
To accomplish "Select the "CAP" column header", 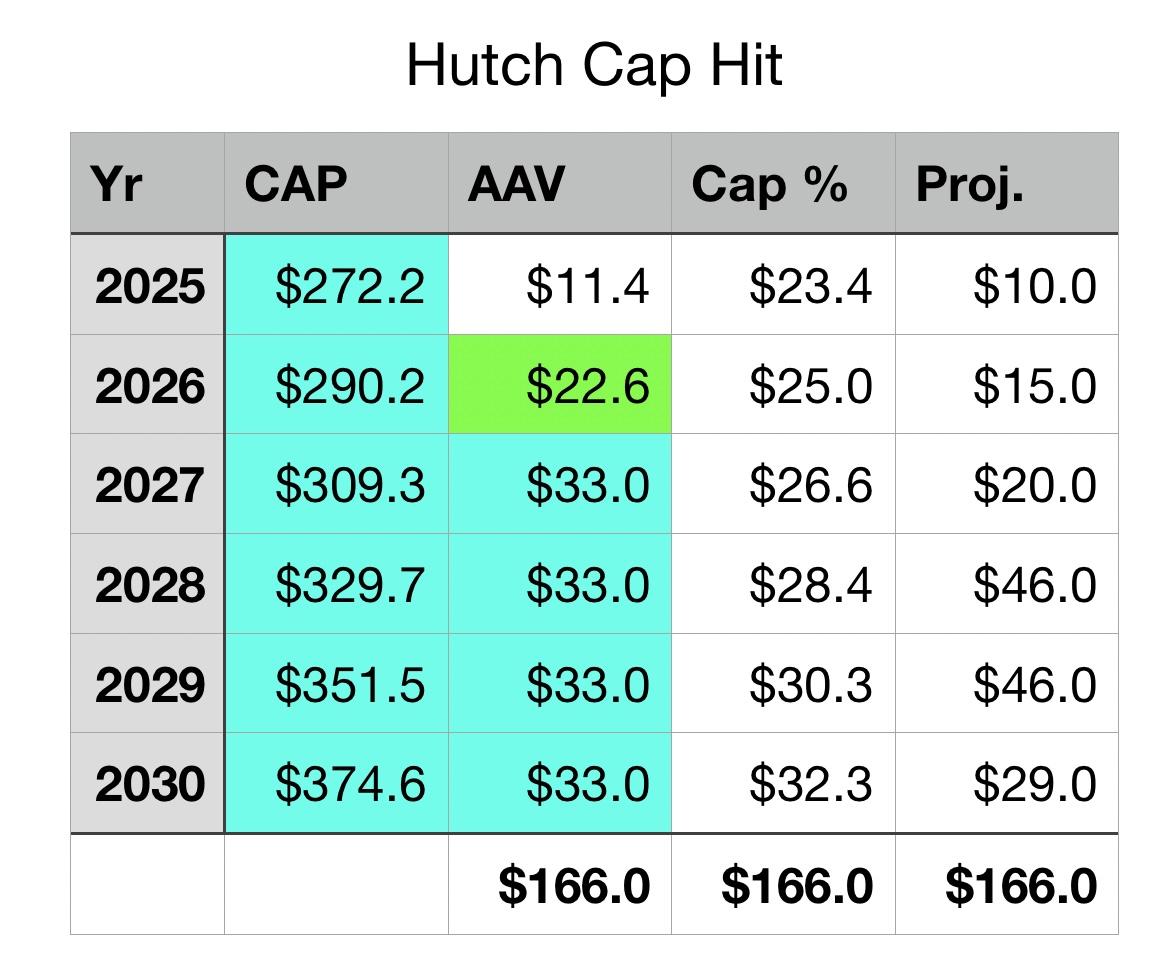I will tap(336, 184).
